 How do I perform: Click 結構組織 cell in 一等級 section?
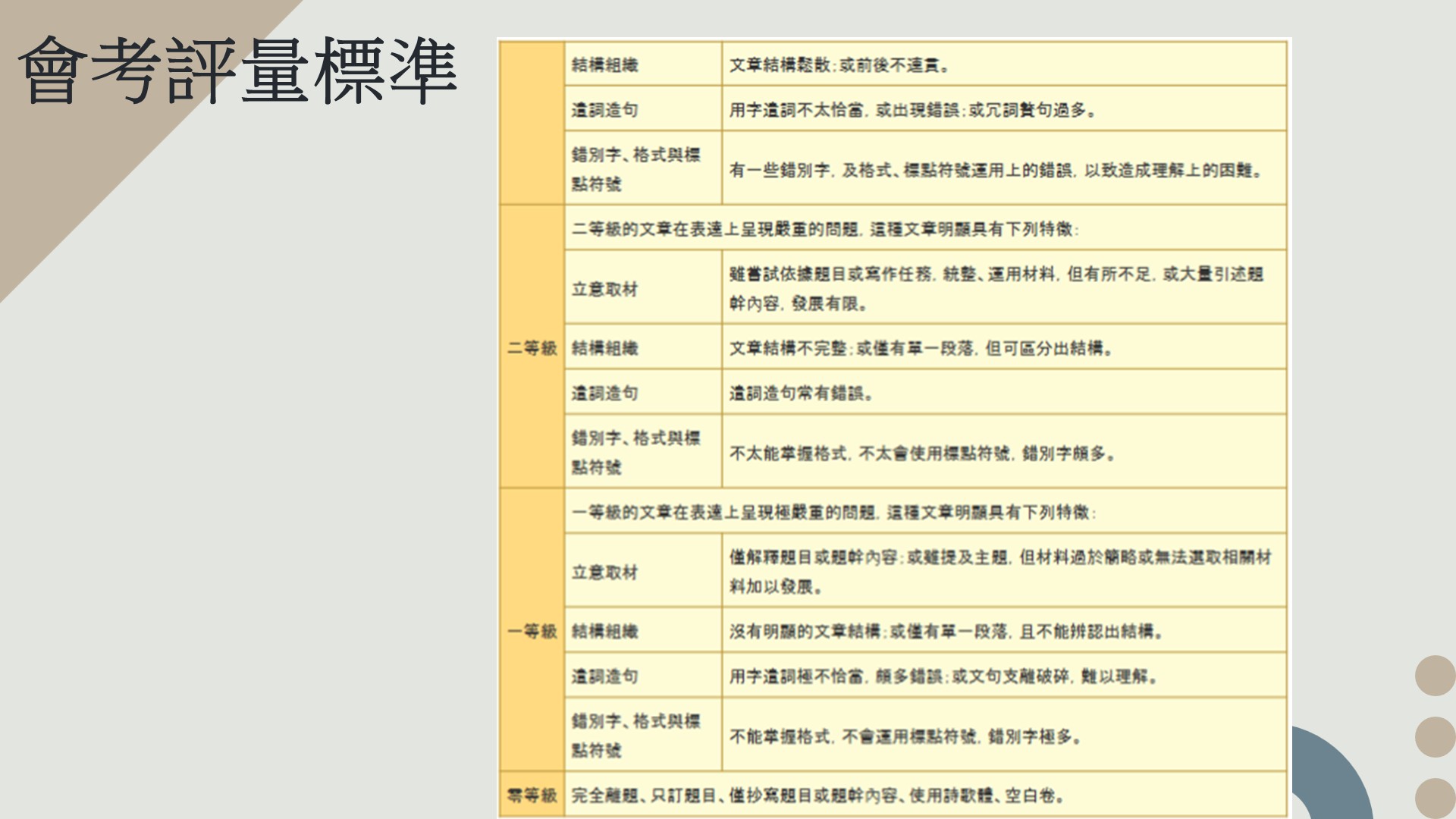coord(605,631)
